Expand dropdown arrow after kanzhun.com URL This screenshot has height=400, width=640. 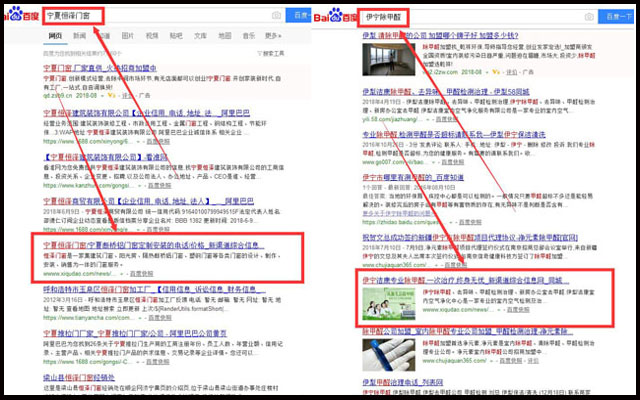[x=138, y=186]
